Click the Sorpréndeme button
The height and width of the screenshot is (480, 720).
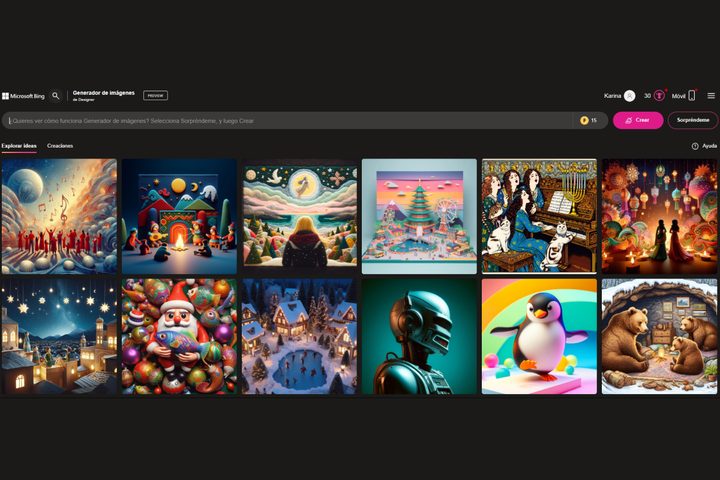point(693,120)
